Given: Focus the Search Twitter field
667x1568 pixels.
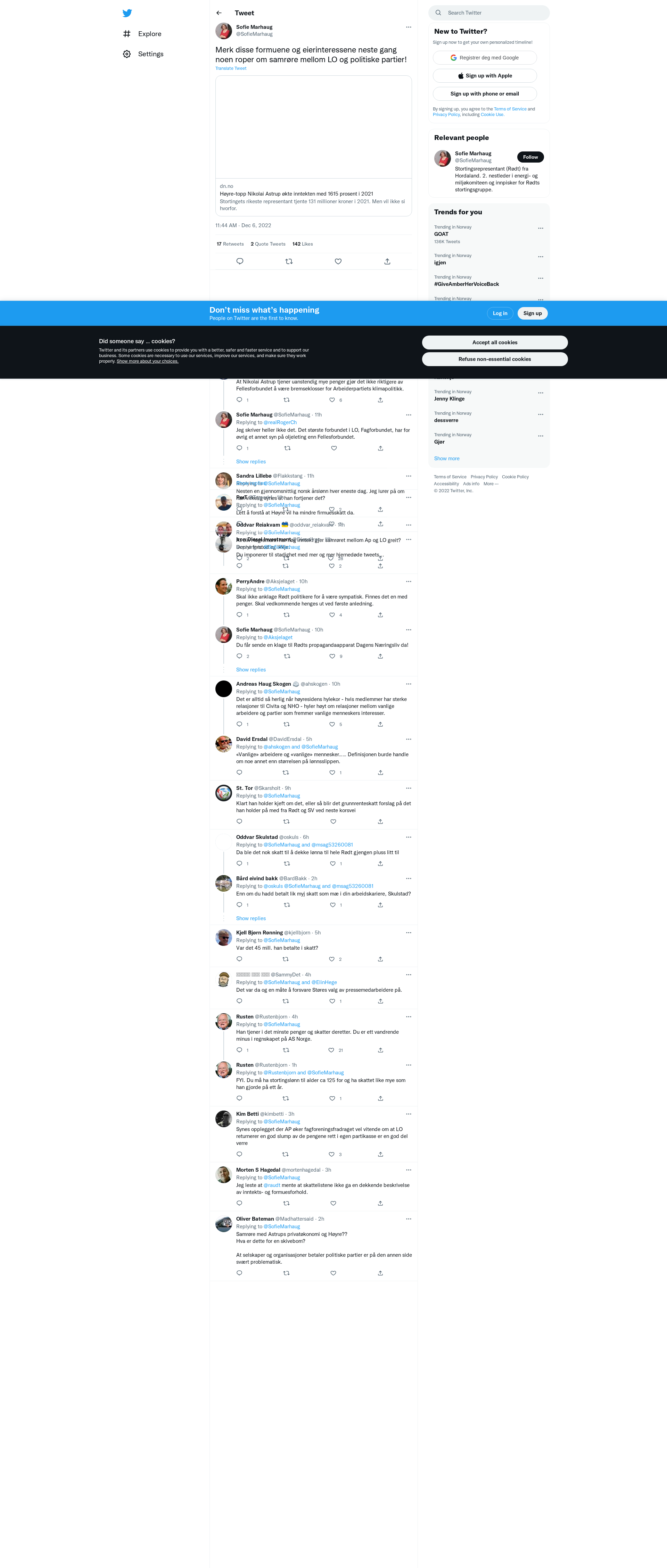Looking at the screenshot, I should pos(489,13).
